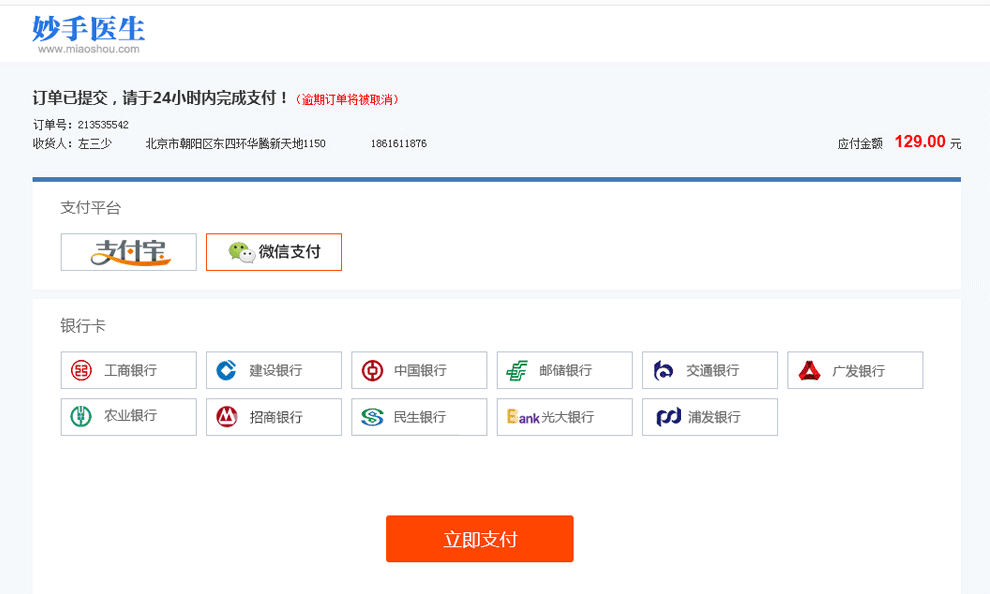Click the 农业银行 green logo icon
Image resolution: width=990 pixels, height=594 pixels.
[81, 417]
